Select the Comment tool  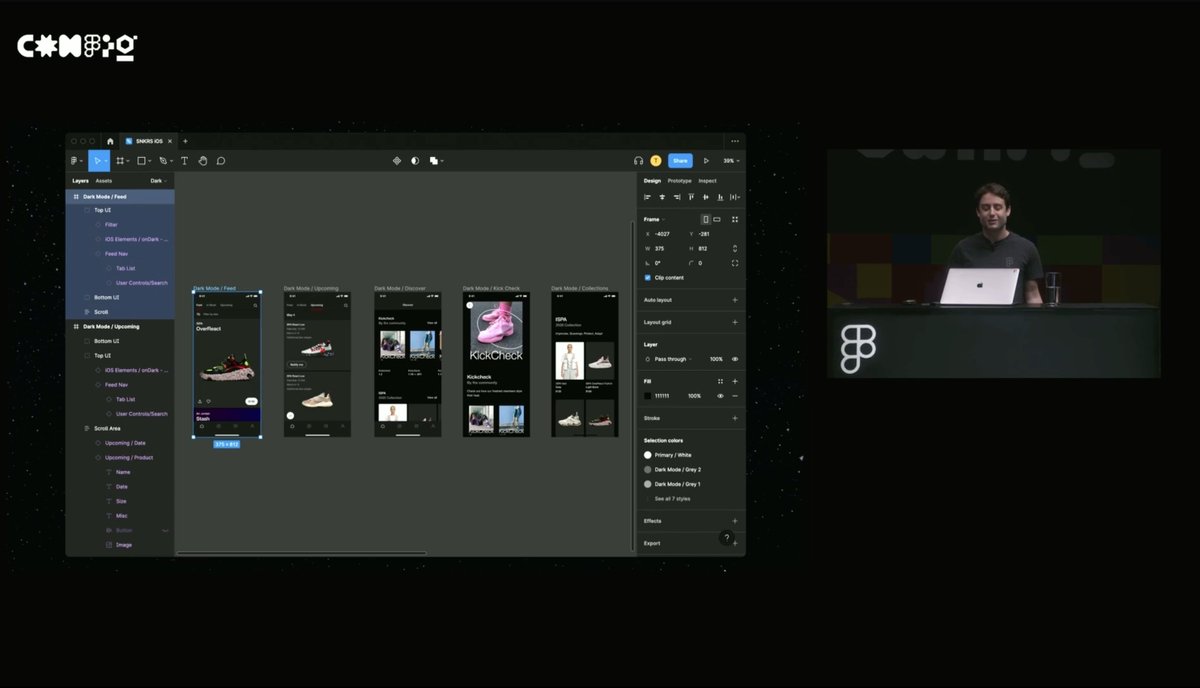[x=221, y=160]
